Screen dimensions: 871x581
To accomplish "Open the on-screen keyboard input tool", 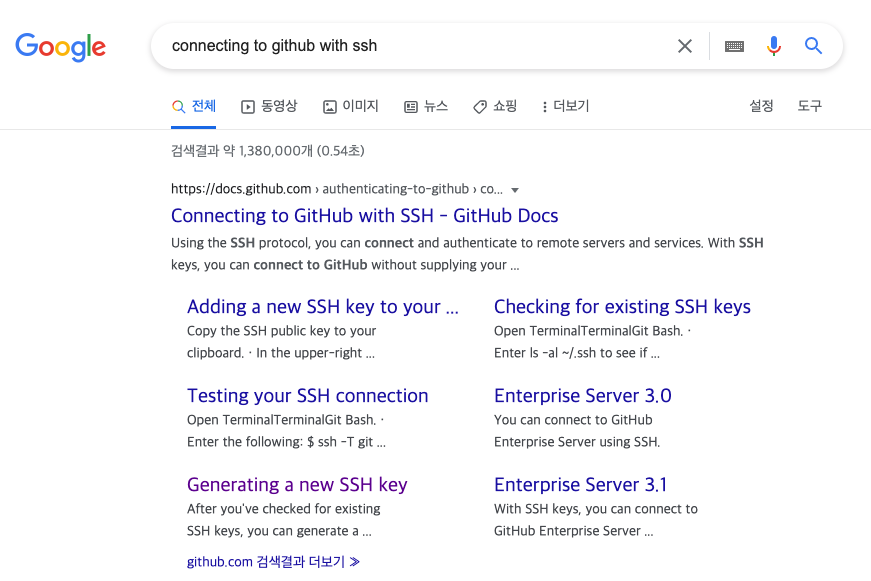I will click(734, 46).
